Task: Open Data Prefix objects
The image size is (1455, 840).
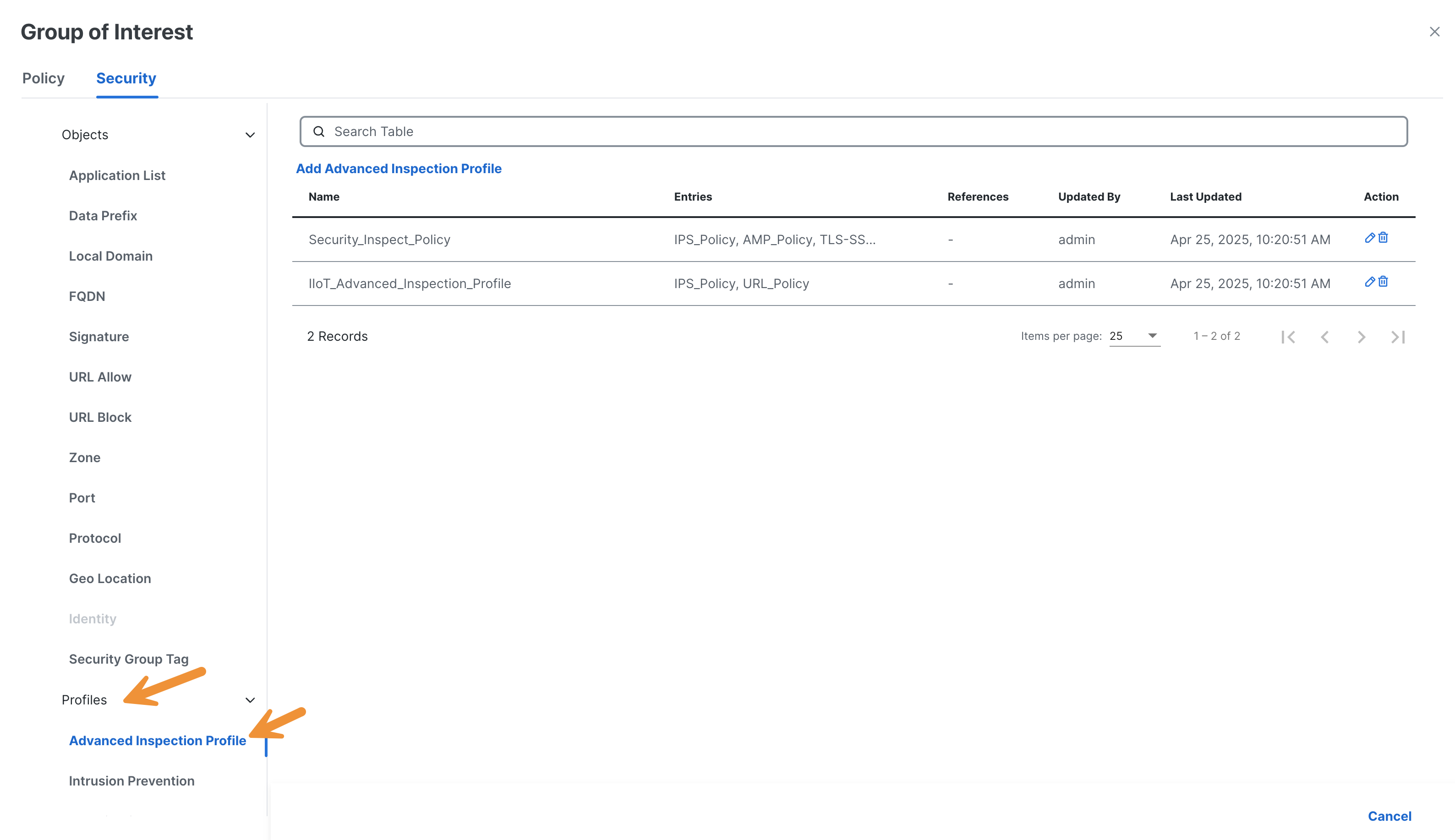Action: (103, 216)
